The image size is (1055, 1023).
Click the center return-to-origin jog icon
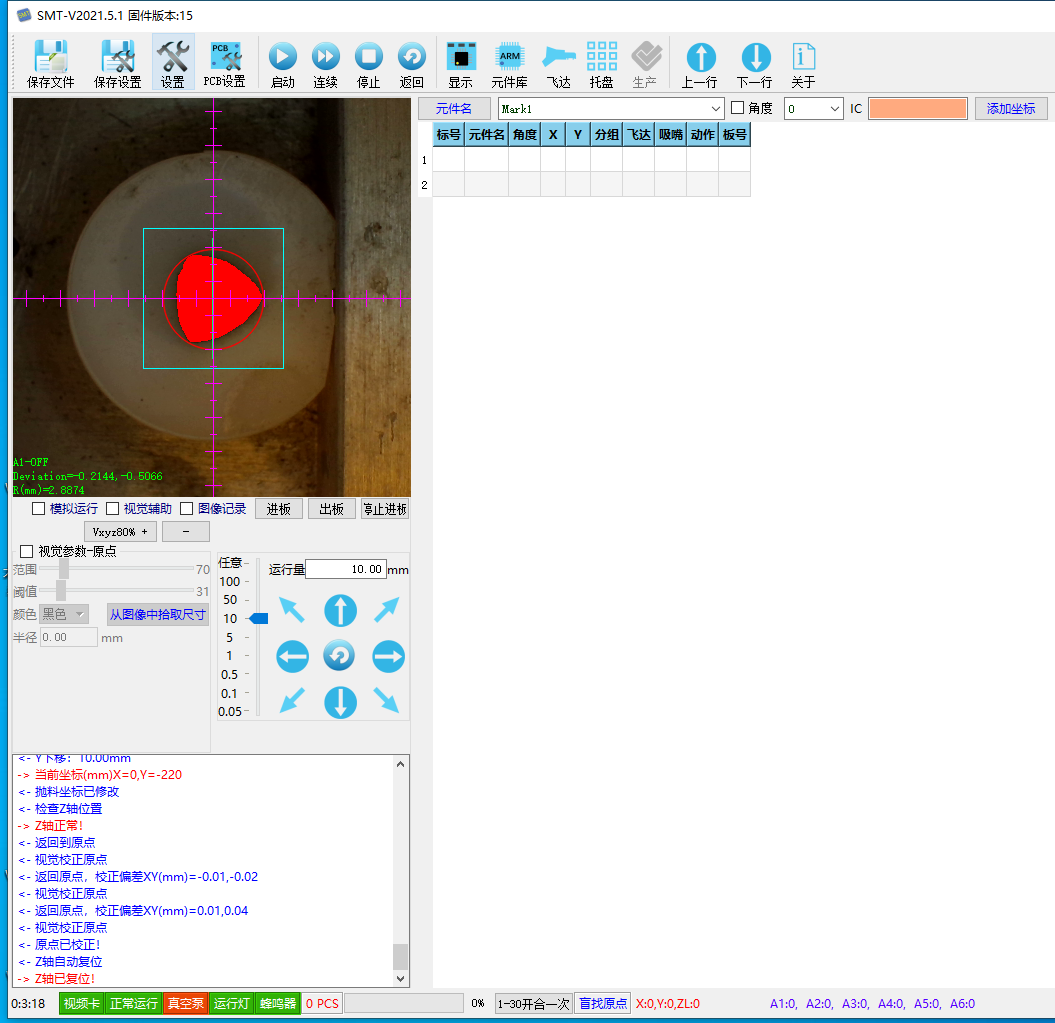[x=339, y=656]
